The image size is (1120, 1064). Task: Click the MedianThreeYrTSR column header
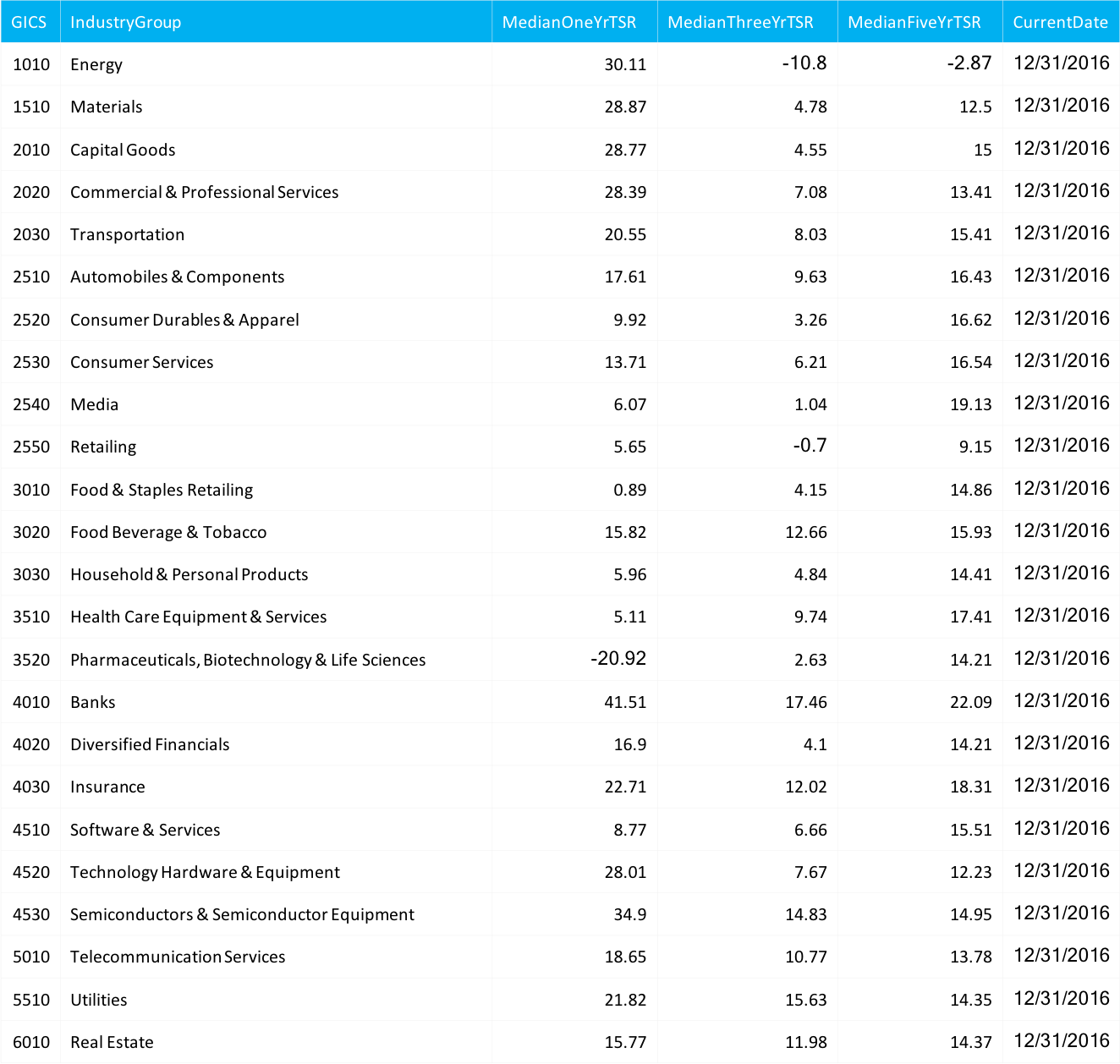click(740, 22)
